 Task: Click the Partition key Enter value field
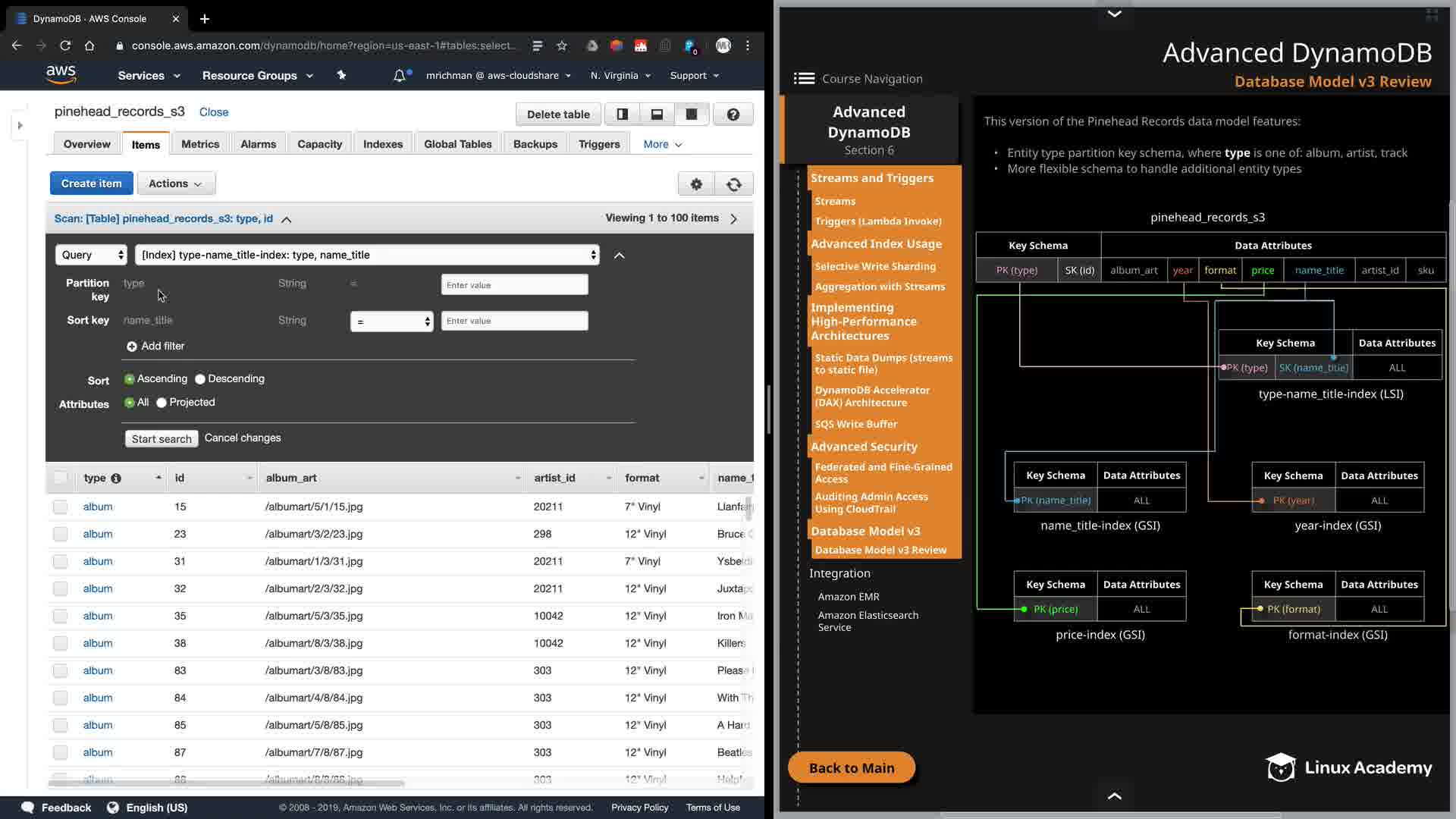(x=514, y=285)
